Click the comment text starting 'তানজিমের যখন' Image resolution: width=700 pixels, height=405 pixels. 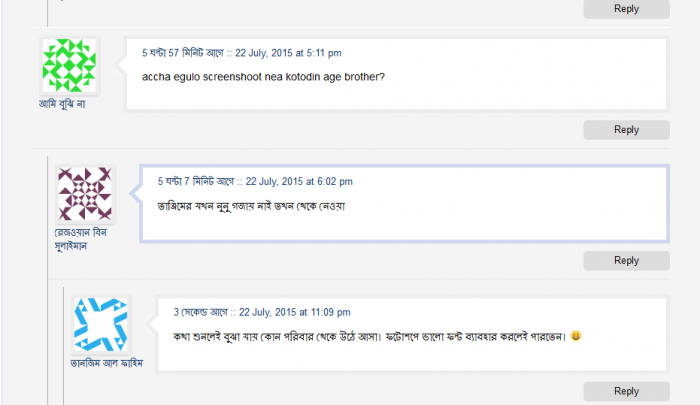(x=257, y=206)
